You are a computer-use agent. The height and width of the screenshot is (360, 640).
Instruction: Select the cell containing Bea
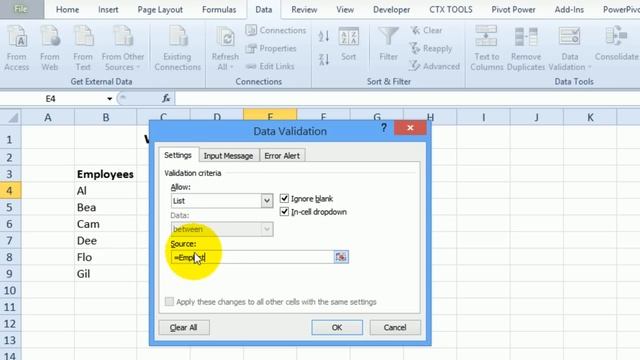pyautogui.click(x=105, y=207)
